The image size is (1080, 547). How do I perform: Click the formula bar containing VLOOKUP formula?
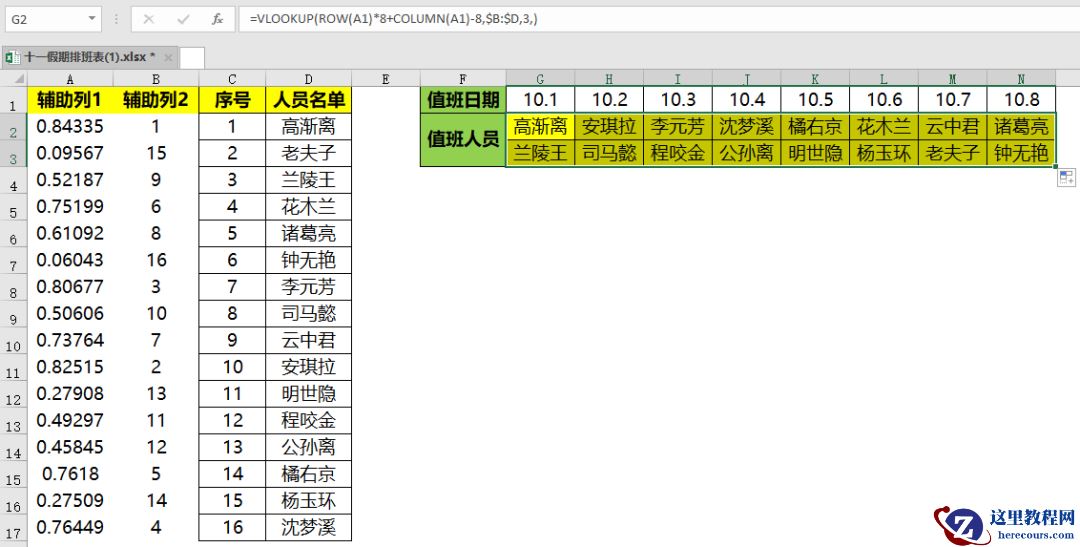(x=658, y=19)
